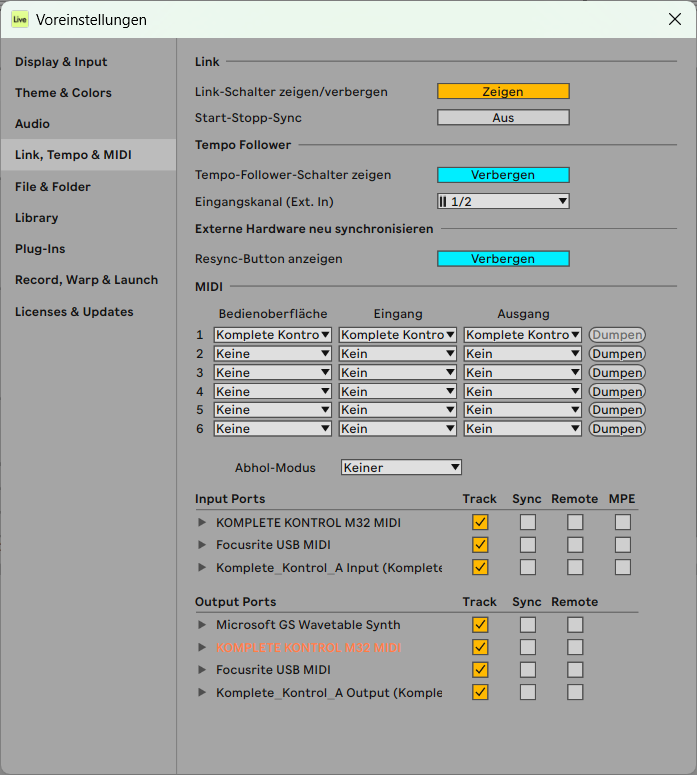This screenshot has width=697, height=775.
Task: Enable Sync for KOMPLETE KONTROL M32 input
Action: (528, 522)
